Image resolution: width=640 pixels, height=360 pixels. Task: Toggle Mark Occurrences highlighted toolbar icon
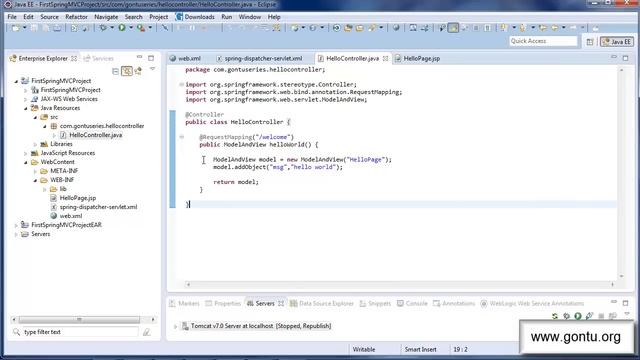[x=453, y=28]
